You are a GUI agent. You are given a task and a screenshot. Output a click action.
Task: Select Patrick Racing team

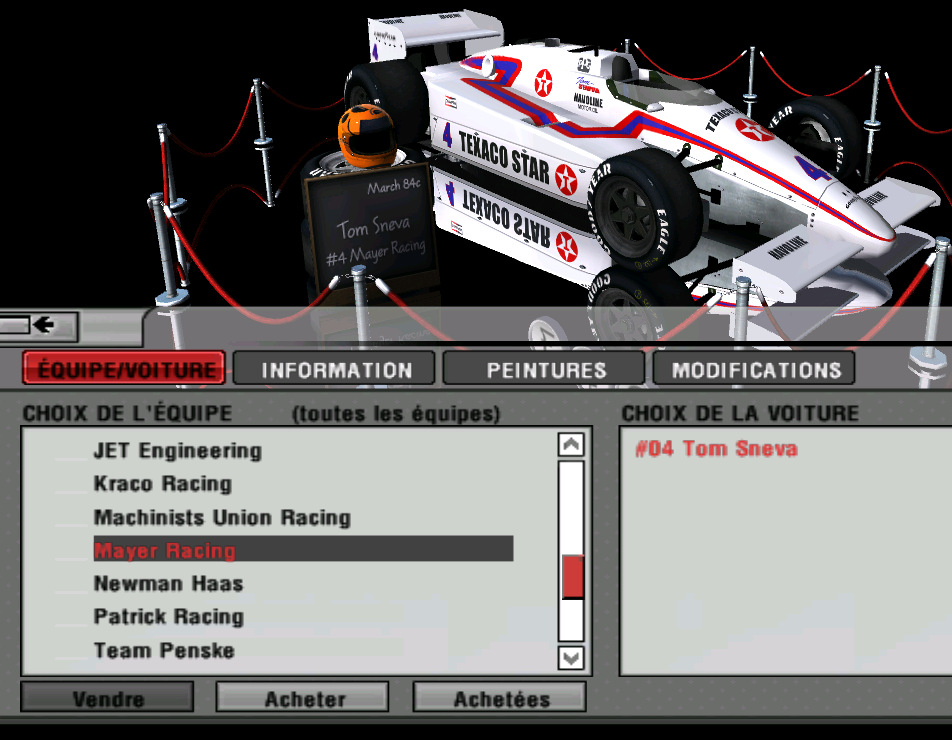169,617
